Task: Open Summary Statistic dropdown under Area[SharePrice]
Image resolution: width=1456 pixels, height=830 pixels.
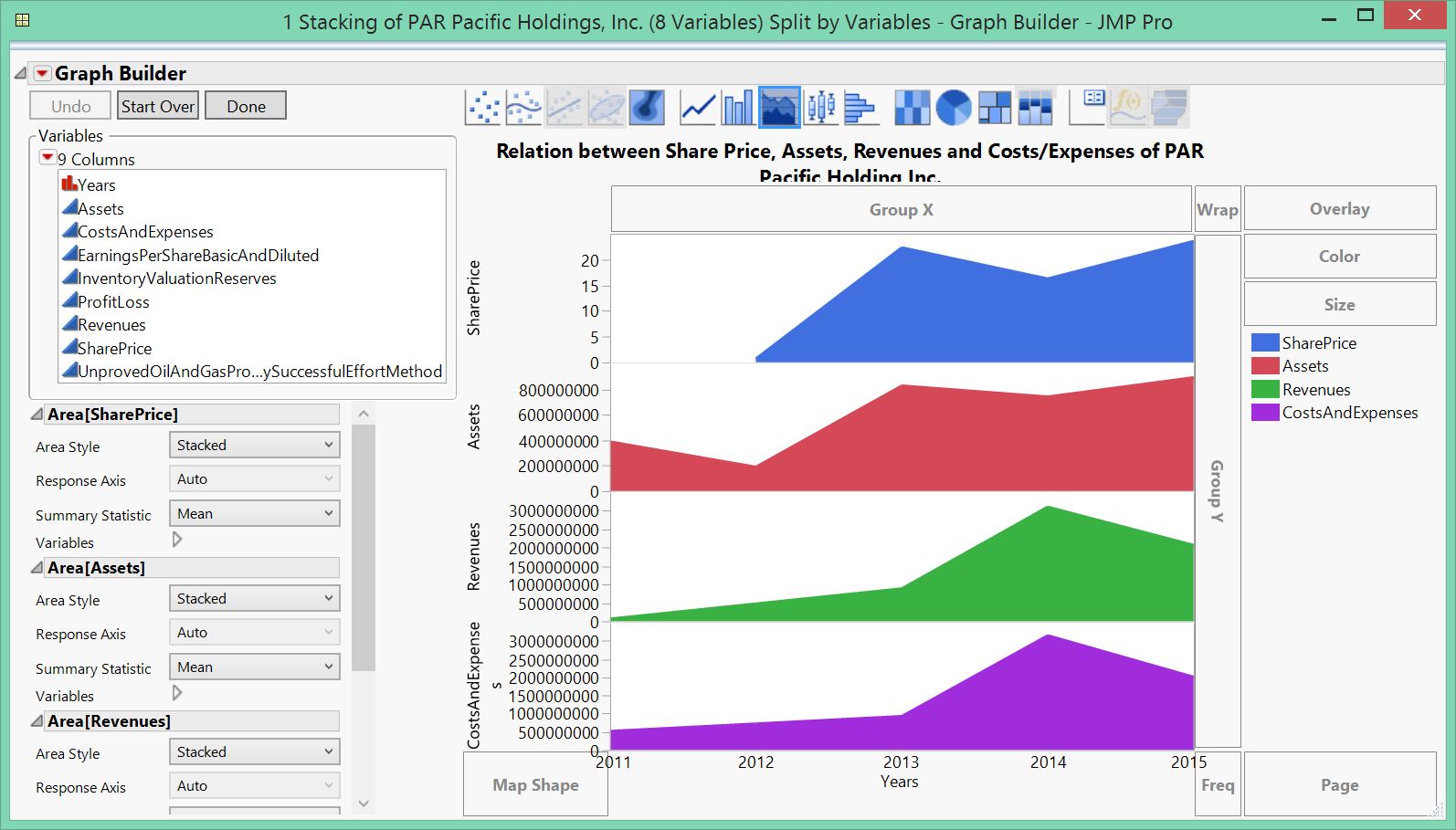Action: point(255,513)
